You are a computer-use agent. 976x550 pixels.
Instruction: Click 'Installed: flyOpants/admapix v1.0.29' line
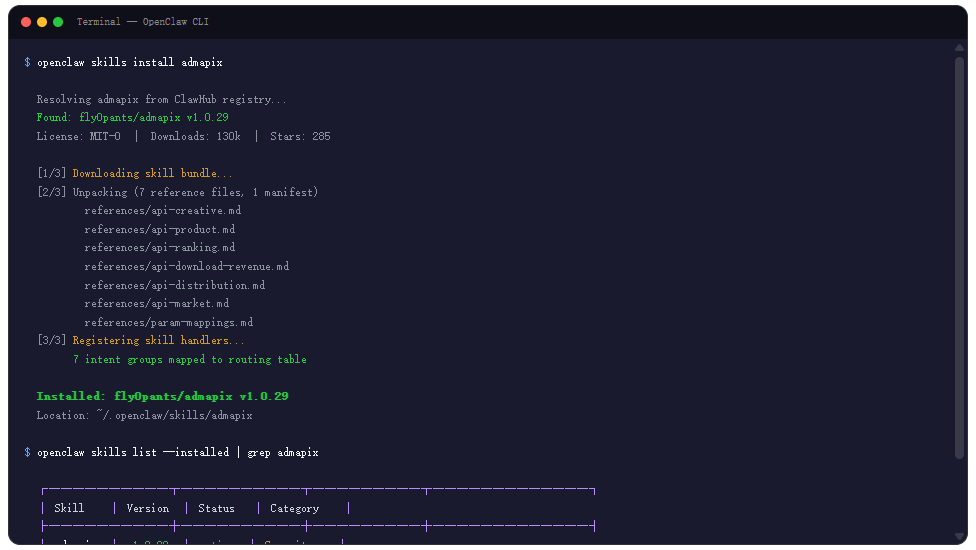[162, 396]
